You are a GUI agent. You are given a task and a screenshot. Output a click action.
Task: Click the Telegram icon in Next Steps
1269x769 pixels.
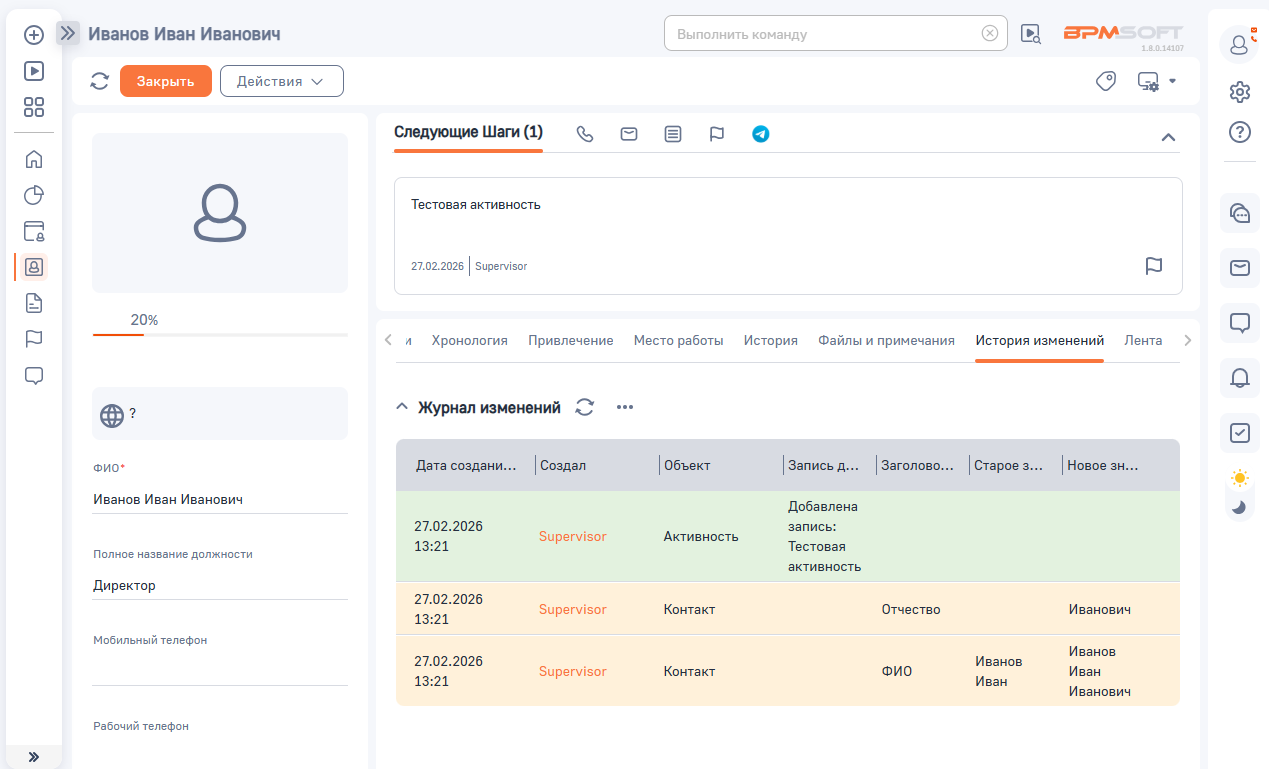(x=761, y=134)
